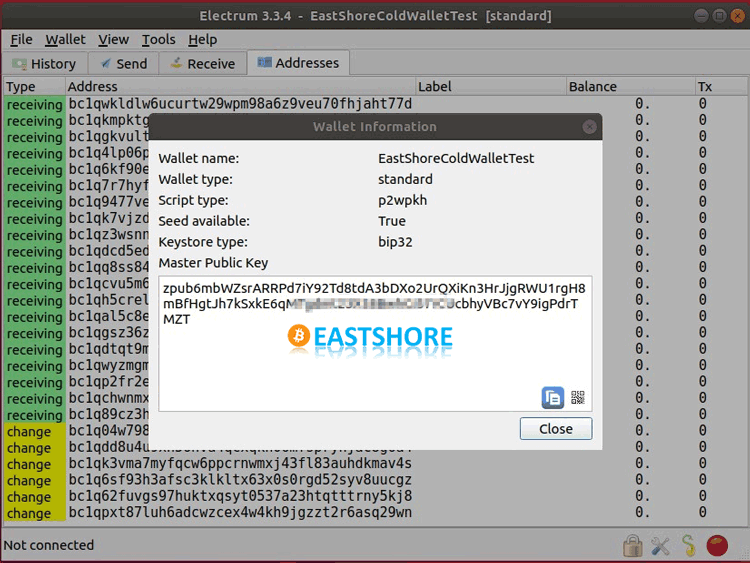Click the seed icon in status bar

point(688,546)
